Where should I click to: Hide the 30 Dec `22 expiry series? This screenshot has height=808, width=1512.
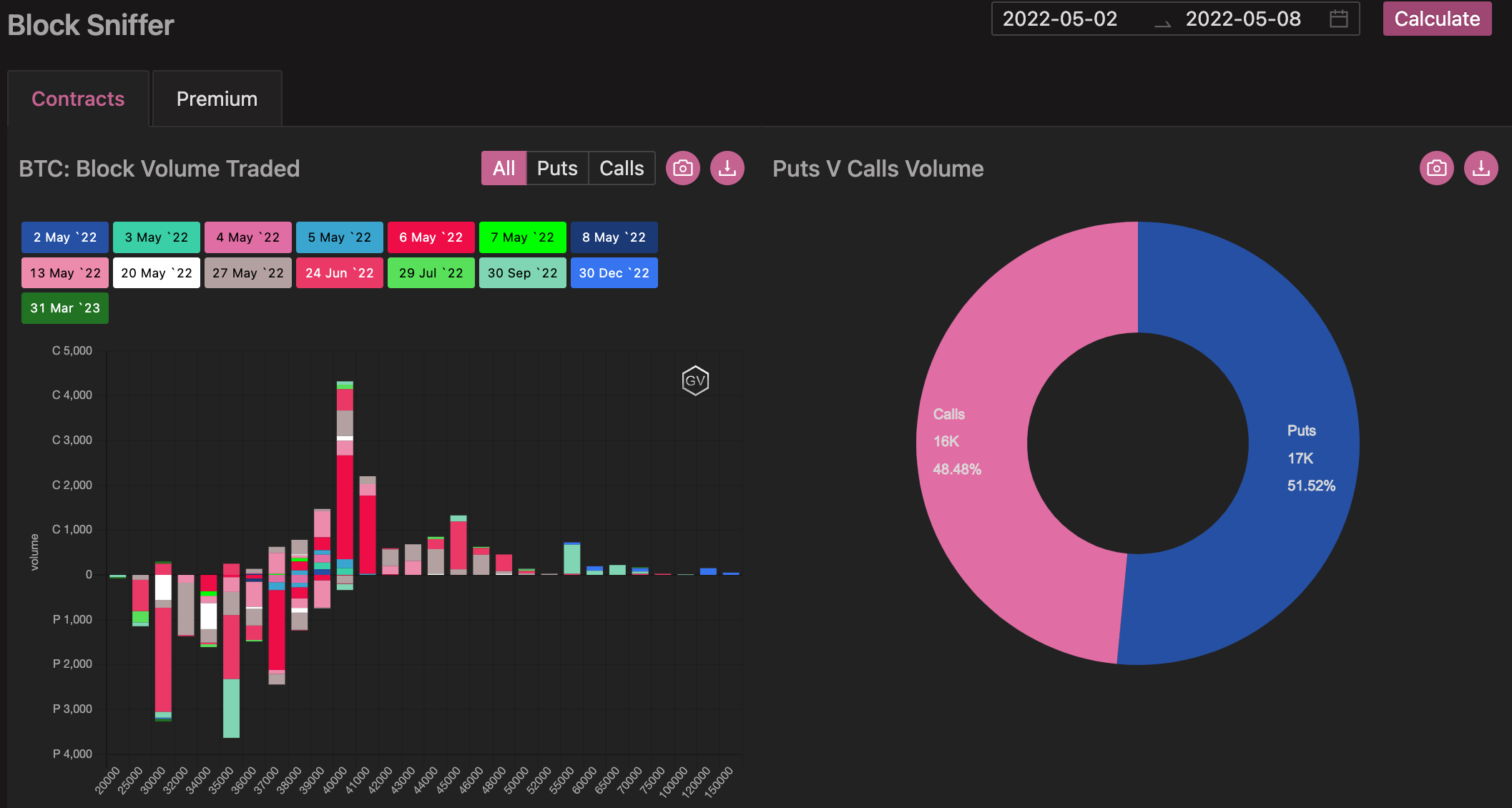(x=614, y=273)
